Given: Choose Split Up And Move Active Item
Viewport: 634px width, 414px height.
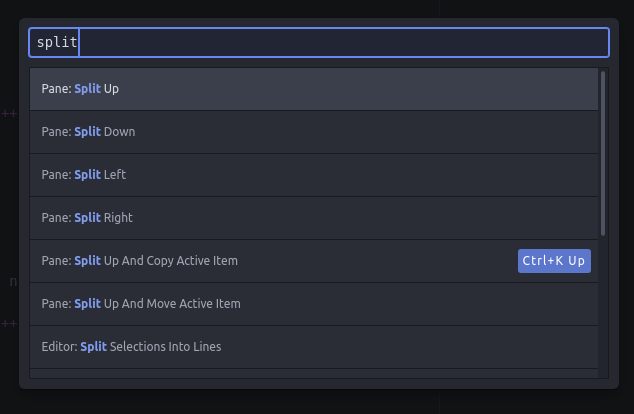Looking at the screenshot, I should tap(141, 304).
